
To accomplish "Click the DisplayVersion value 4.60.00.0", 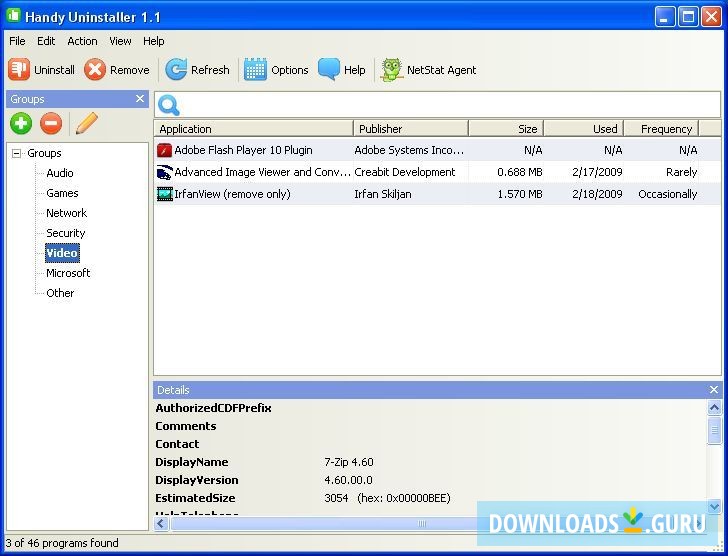I will [348, 480].
